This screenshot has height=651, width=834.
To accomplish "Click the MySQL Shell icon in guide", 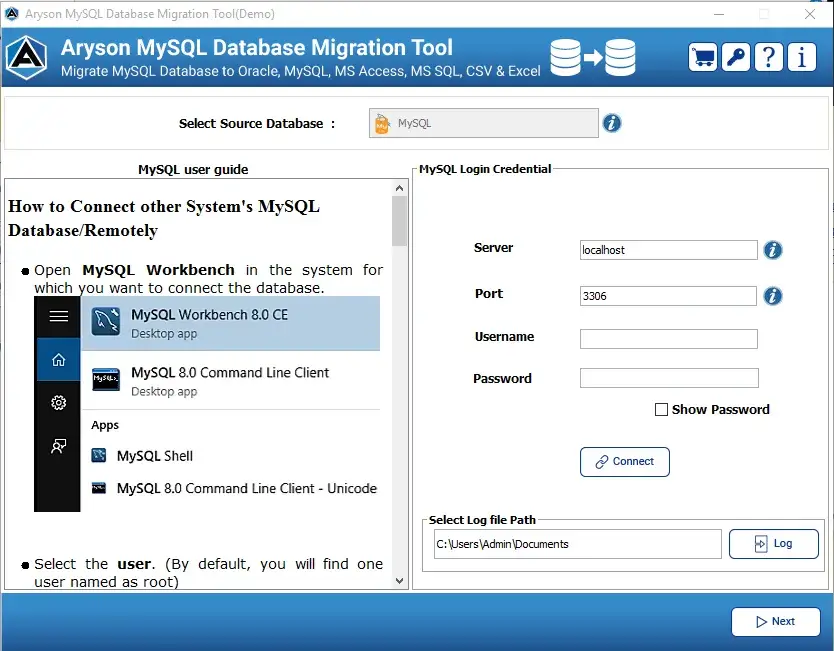I will tap(98, 456).
